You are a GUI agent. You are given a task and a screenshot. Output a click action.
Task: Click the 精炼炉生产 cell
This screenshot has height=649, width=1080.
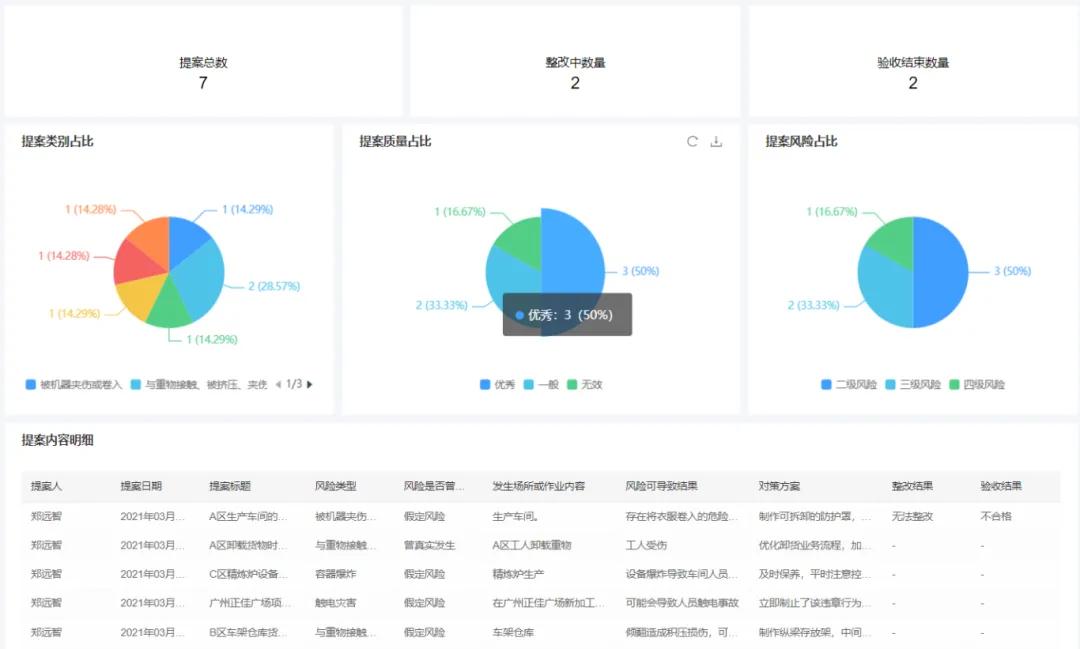518,574
